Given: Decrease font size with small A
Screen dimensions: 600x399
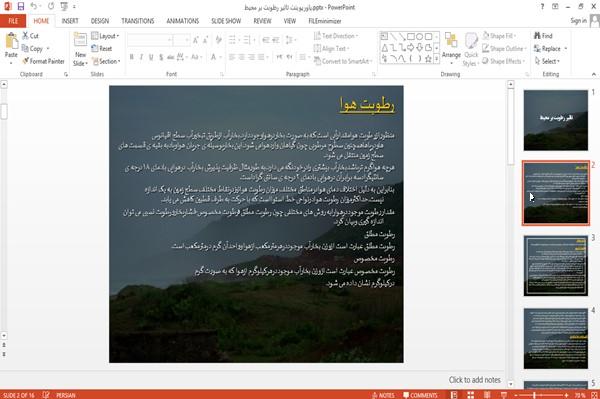Looking at the screenshot, I should [x=206, y=40].
